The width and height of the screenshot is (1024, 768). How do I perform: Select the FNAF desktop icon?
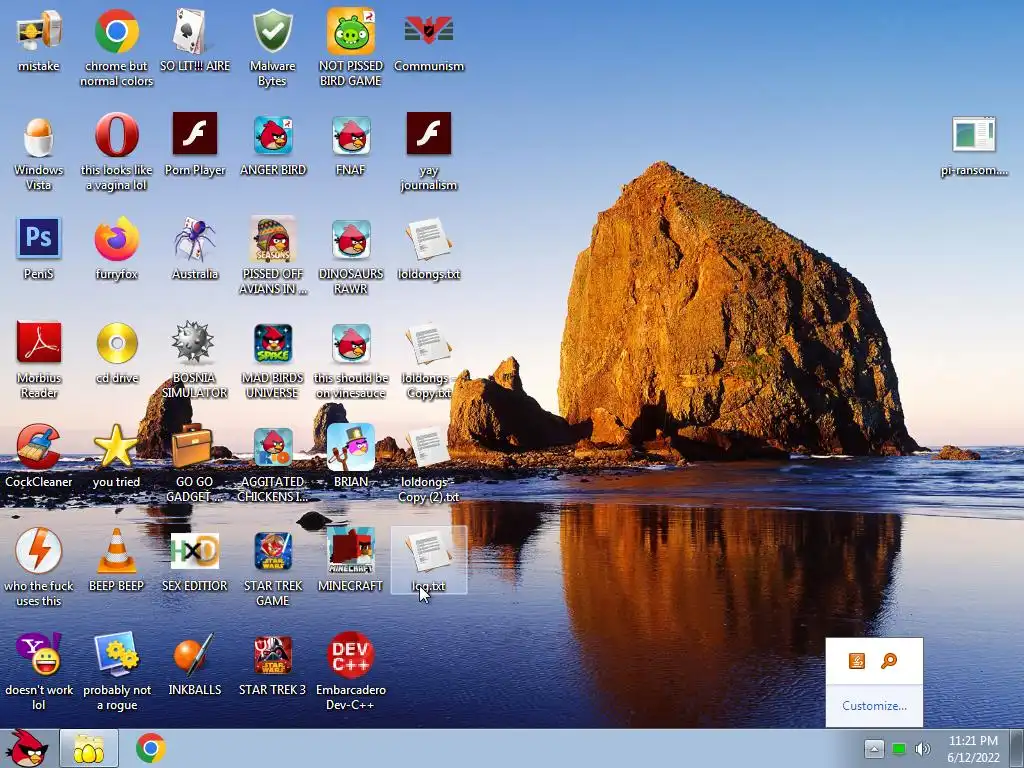coord(351,145)
